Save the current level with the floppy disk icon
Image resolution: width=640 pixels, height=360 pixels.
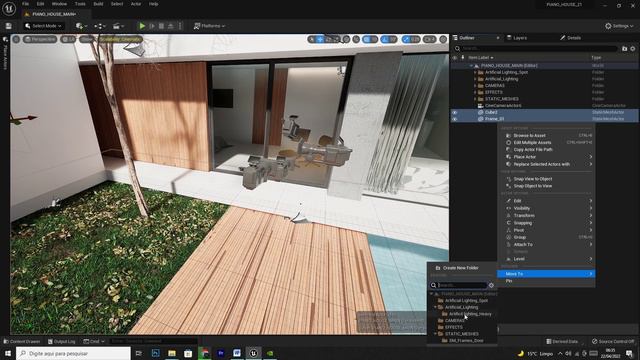[9, 26]
